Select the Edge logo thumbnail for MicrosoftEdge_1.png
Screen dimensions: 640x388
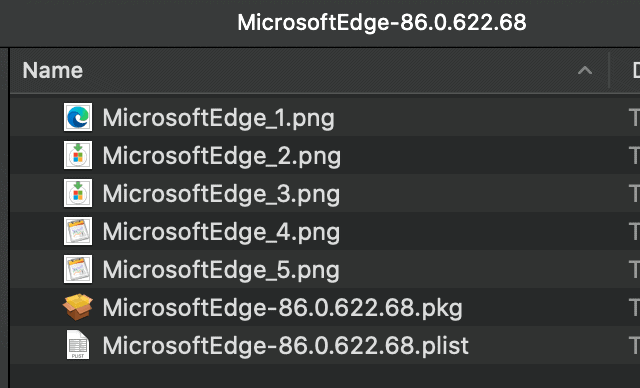click(x=78, y=117)
